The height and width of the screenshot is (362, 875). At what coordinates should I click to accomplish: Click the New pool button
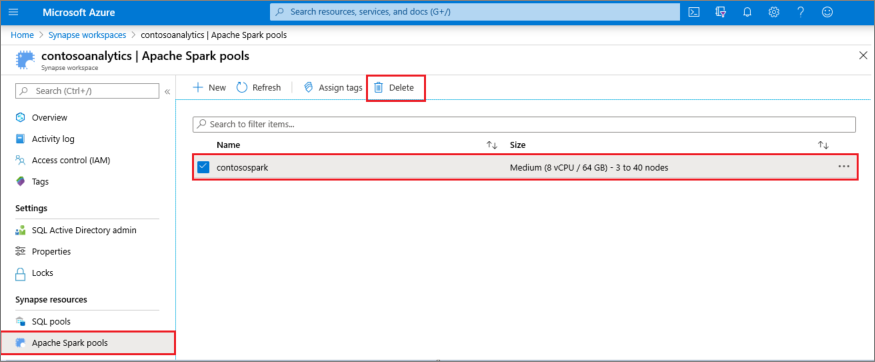pyautogui.click(x=209, y=88)
